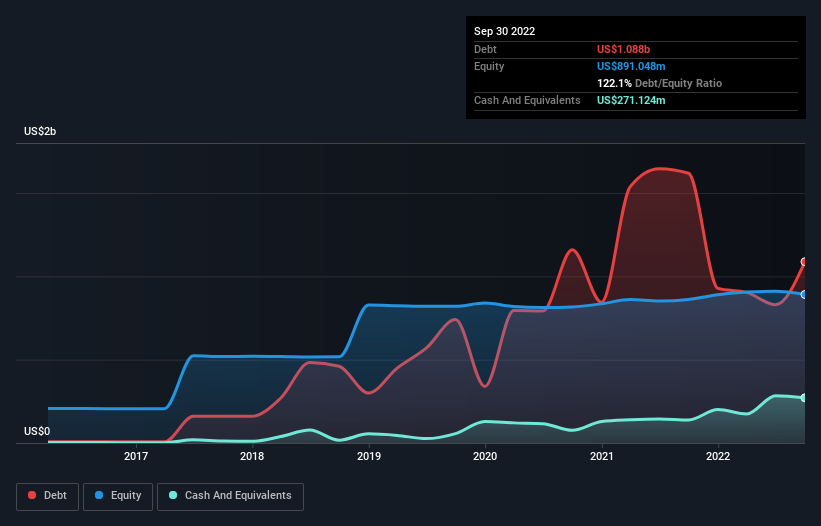Click the 2022 x-axis label
The height and width of the screenshot is (526, 821).
[x=718, y=456]
